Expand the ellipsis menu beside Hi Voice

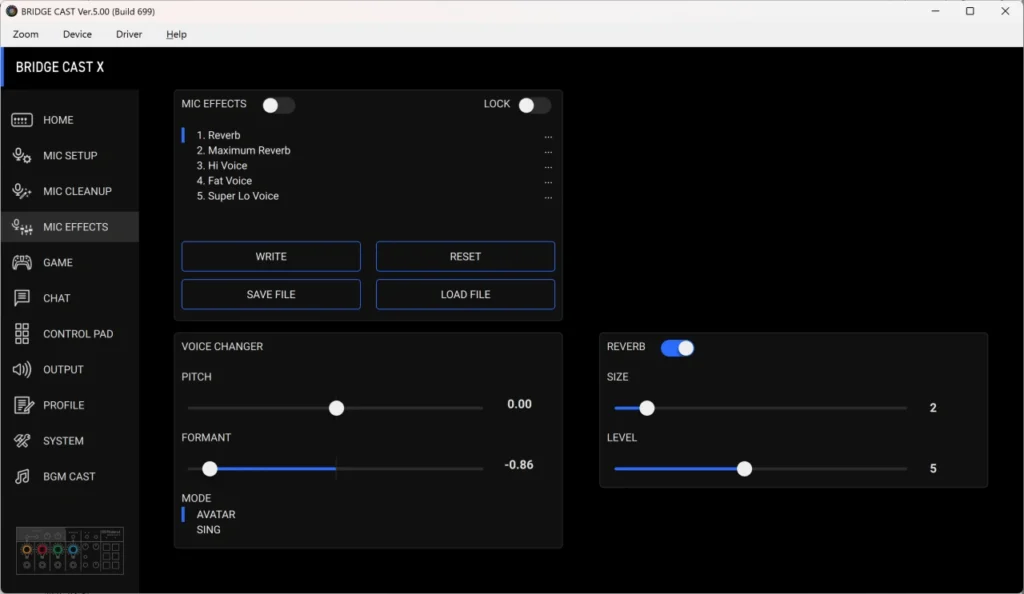tap(548, 167)
